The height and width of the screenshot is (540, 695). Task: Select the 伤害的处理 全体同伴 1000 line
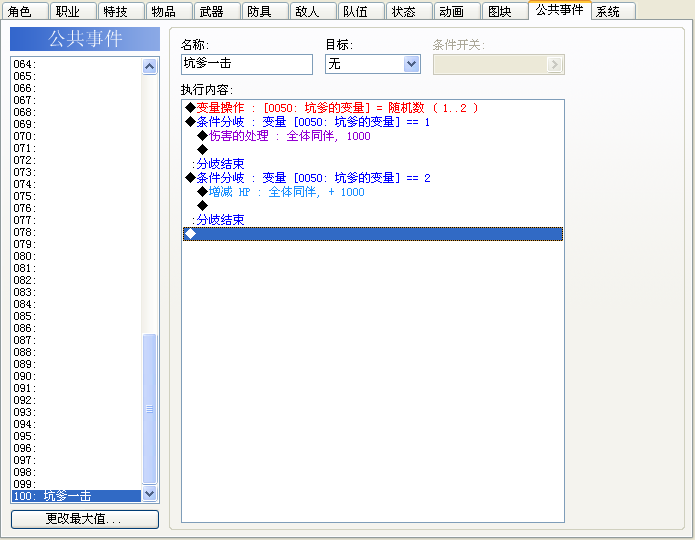[x=373, y=136]
